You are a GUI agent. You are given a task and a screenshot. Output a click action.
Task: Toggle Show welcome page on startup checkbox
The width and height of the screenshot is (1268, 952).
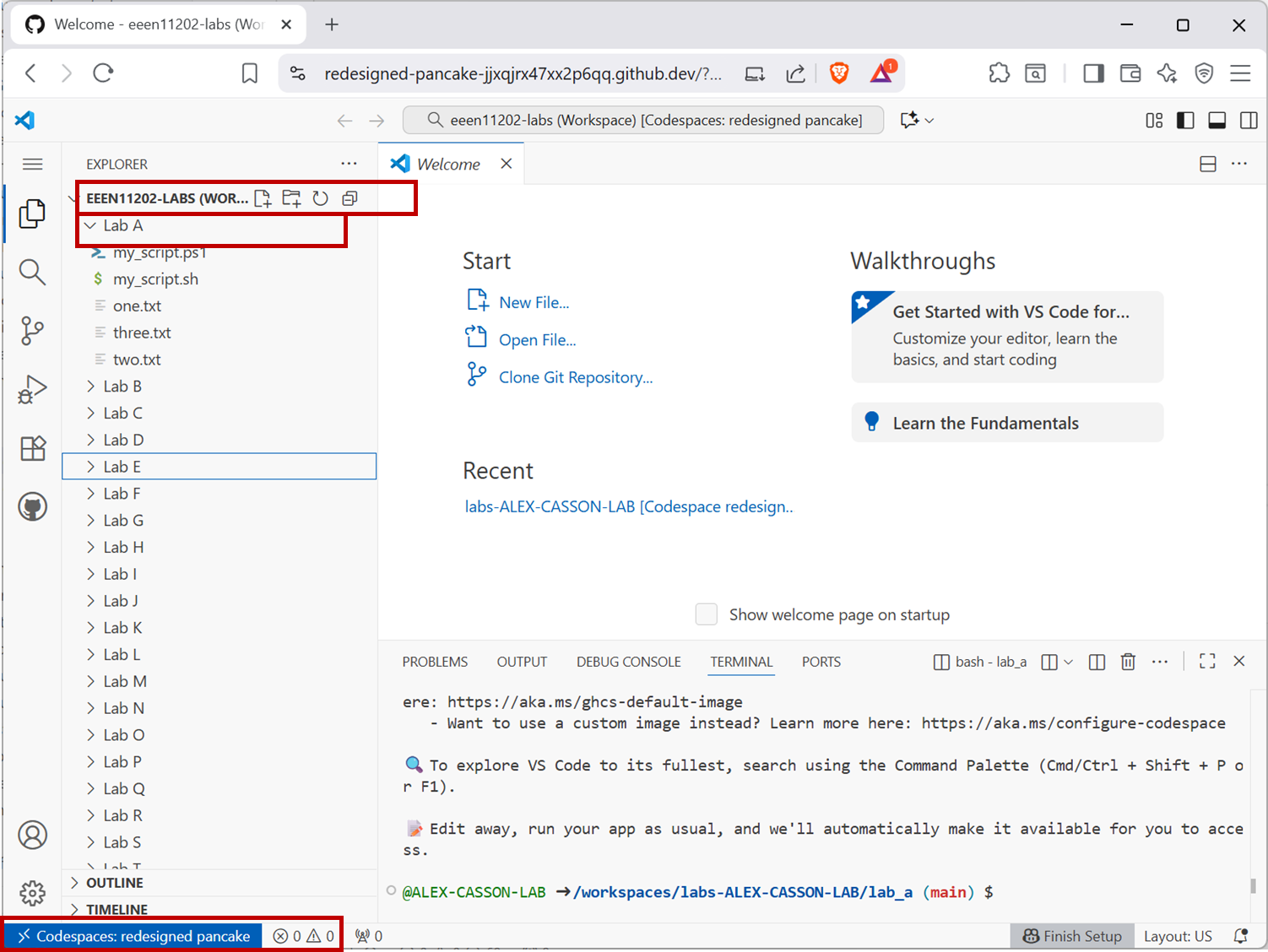tap(707, 614)
